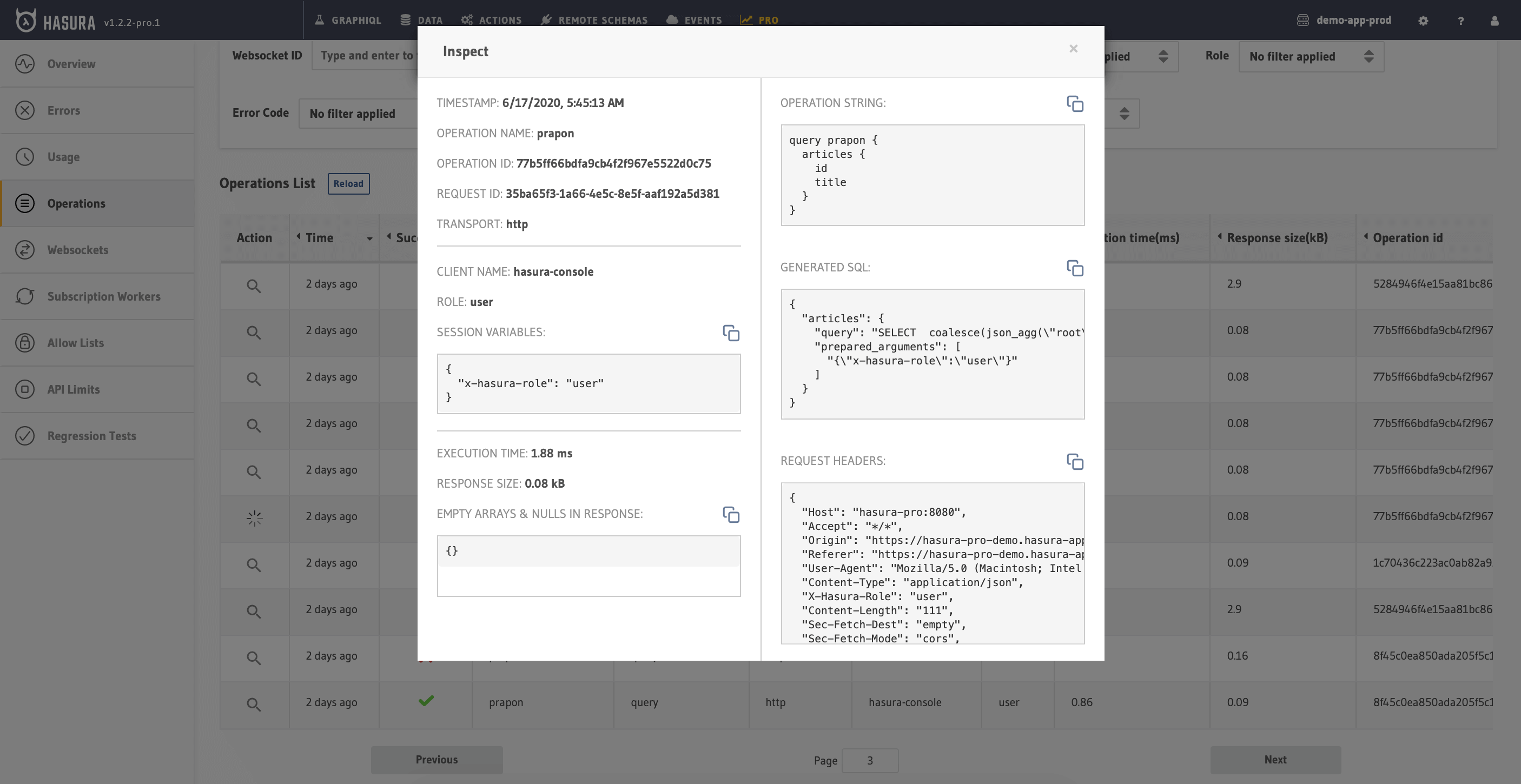1521x784 pixels.
Task: Open API Limits section
Action: click(97, 390)
